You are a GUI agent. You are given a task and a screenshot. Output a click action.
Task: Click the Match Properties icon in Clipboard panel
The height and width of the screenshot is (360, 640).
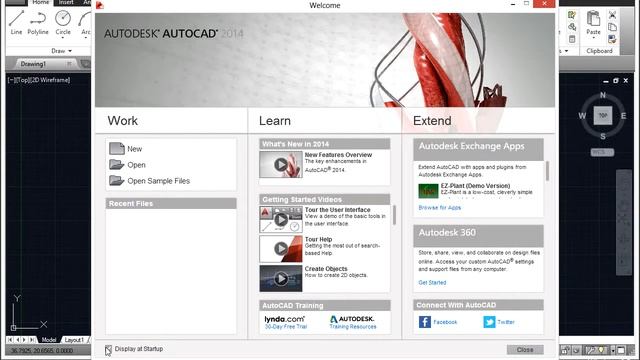tap(612, 39)
